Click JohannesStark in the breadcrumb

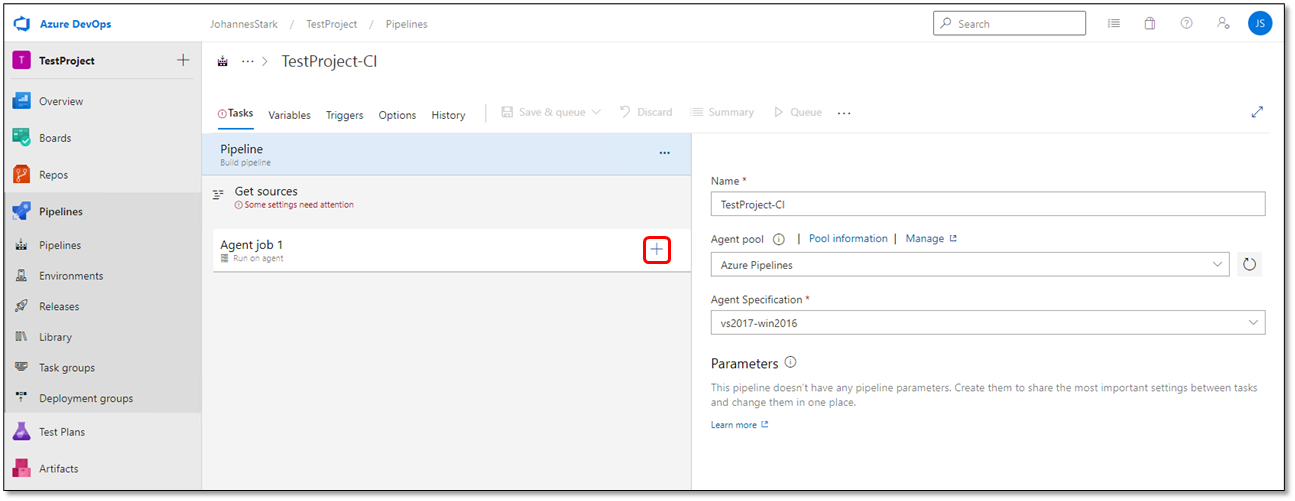tap(245, 24)
